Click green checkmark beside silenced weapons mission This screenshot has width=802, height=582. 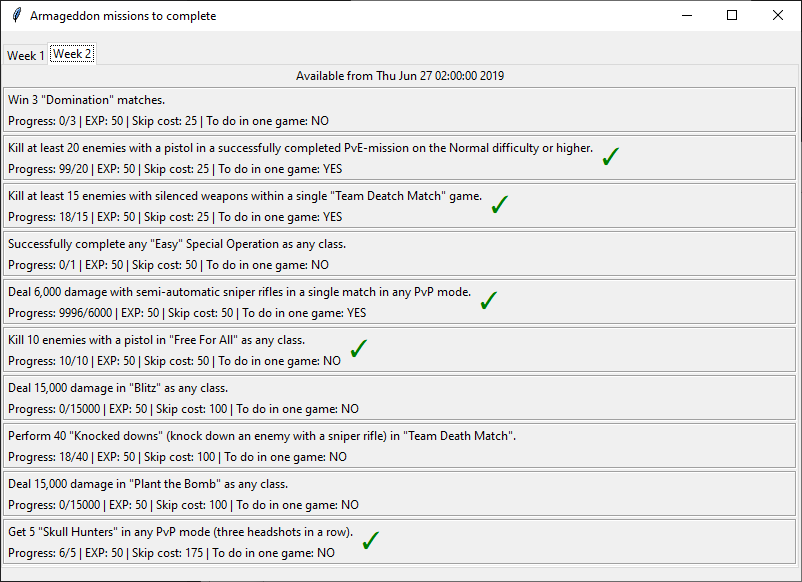click(500, 205)
